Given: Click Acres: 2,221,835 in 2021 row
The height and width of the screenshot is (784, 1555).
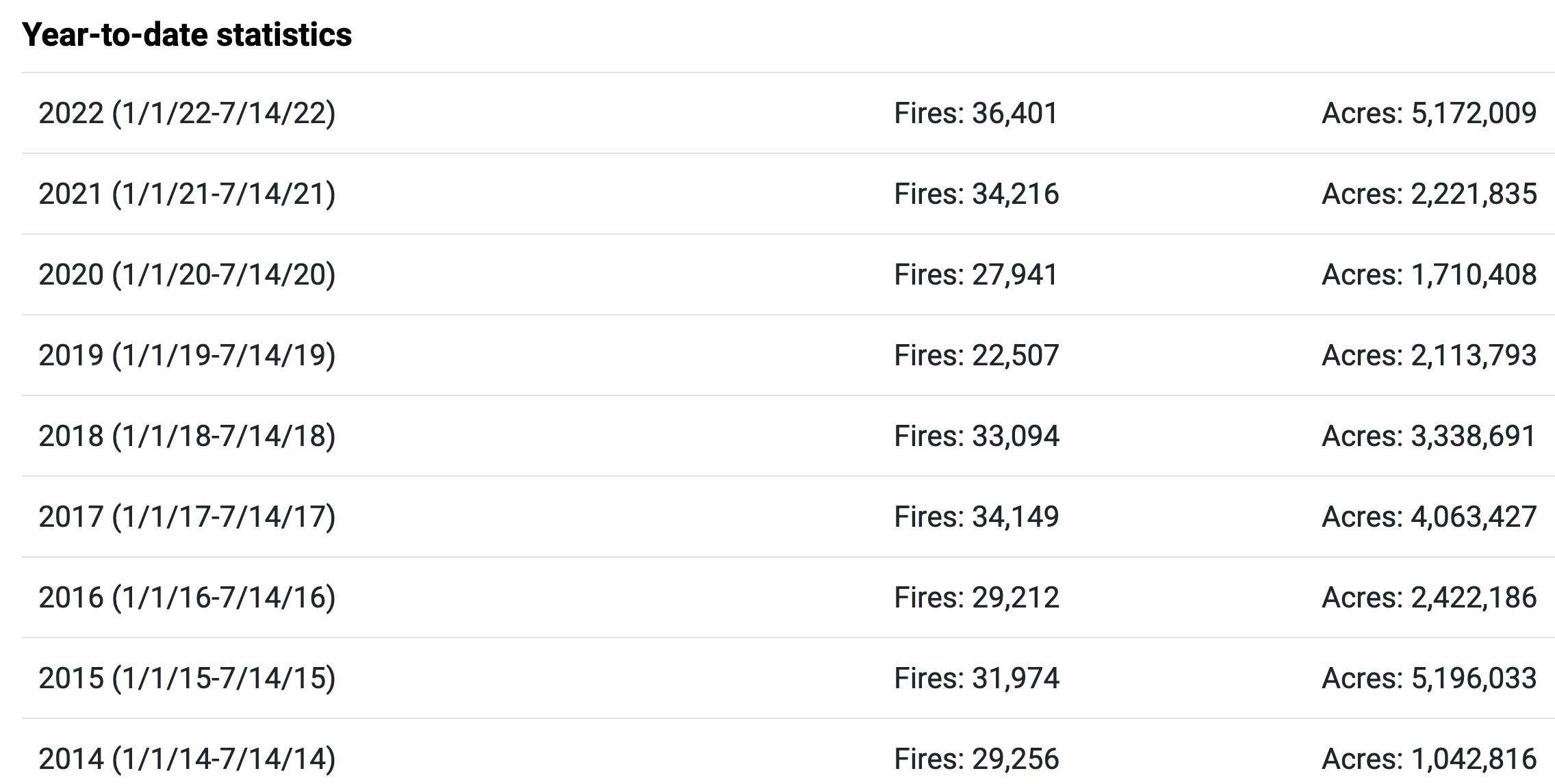Looking at the screenshot, I should tap(1429, 194).
